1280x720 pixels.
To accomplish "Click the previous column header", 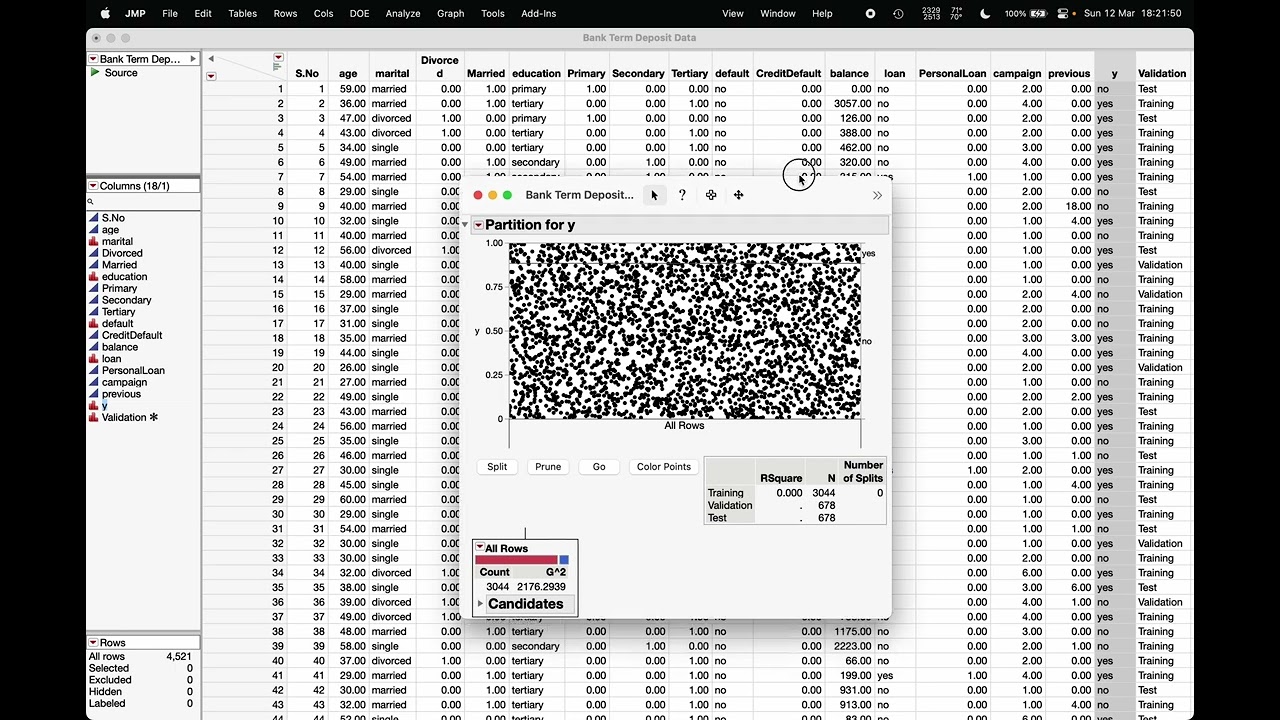I will pyautogui.click(x=1069, y=73).
